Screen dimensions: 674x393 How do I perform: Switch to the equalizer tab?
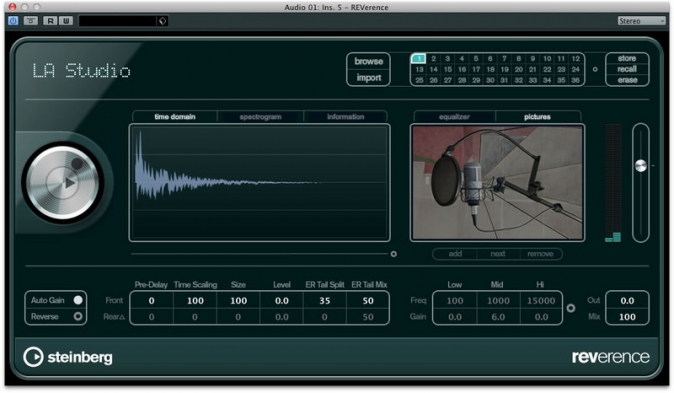[454, 117]
